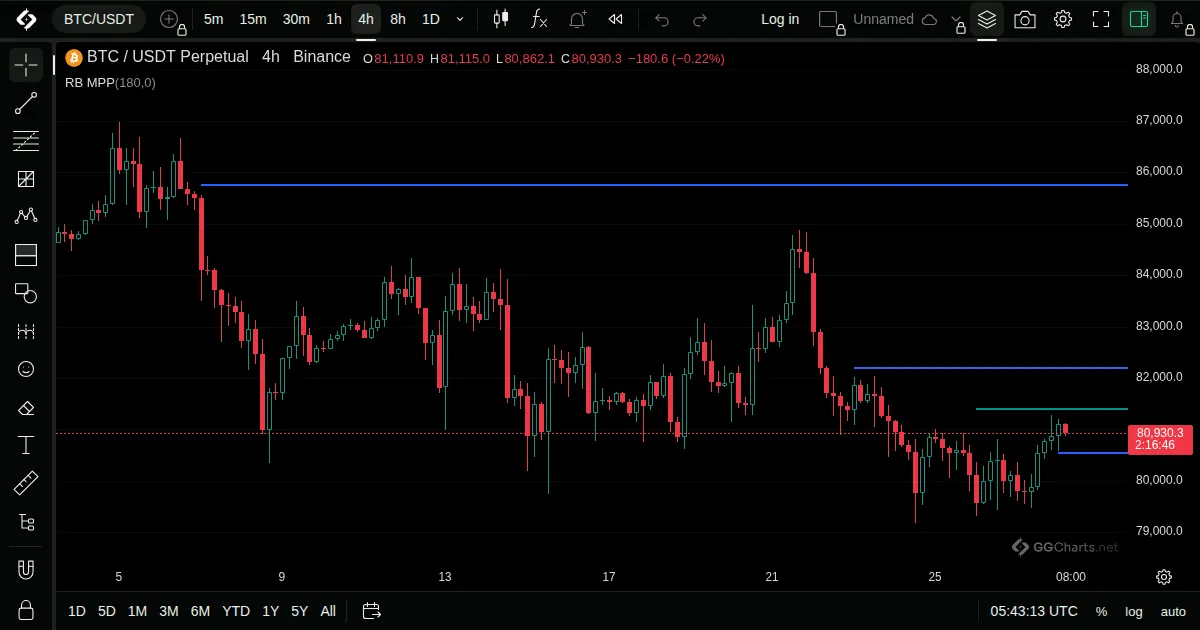Set range to 1M
Image resolution: width=1200 pixels, height=630 pixels.
click(137, 611)
